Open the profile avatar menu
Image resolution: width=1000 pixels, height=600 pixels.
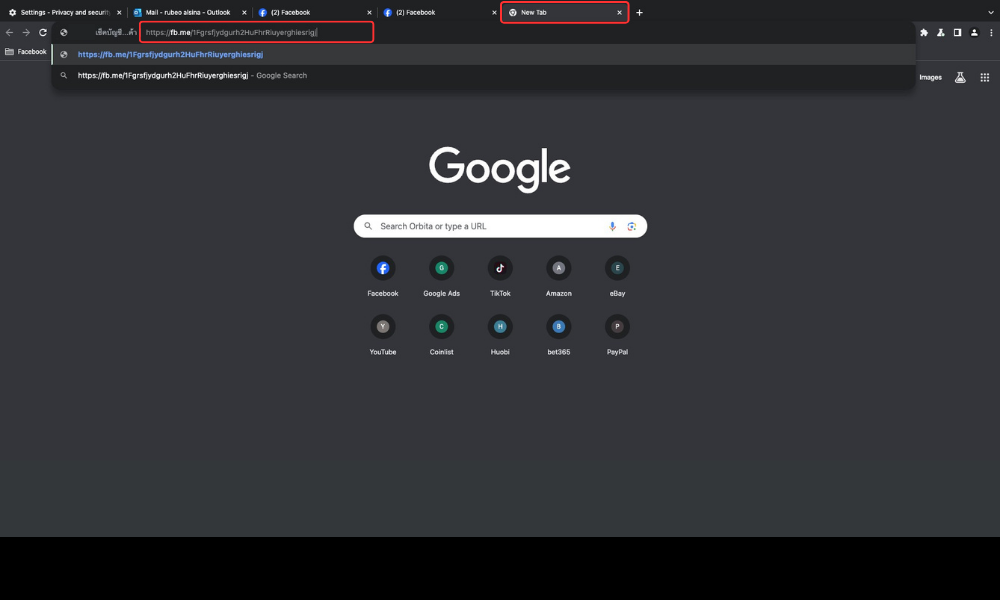(974, 33)
